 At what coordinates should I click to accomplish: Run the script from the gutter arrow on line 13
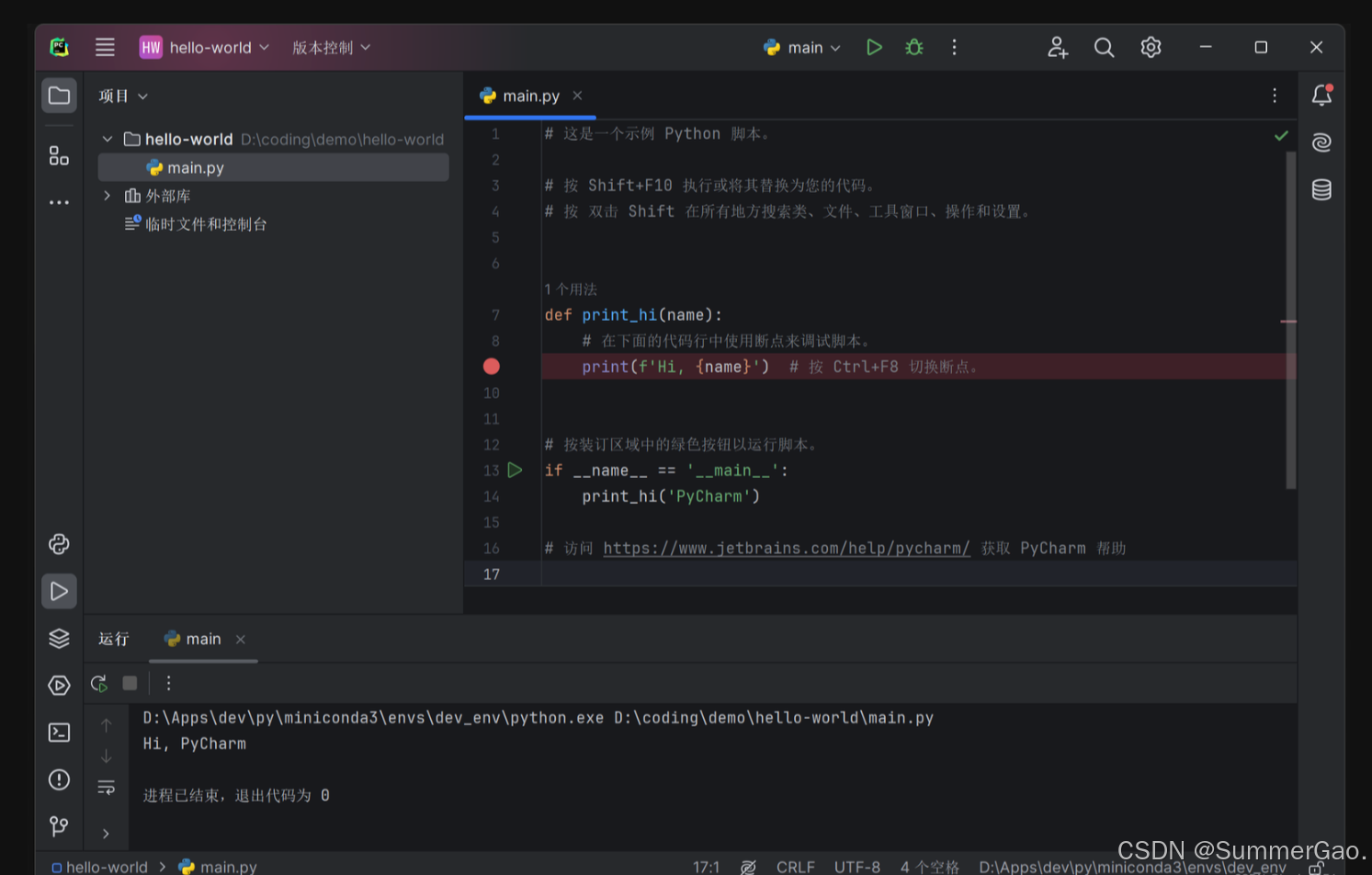coord(515,470)
